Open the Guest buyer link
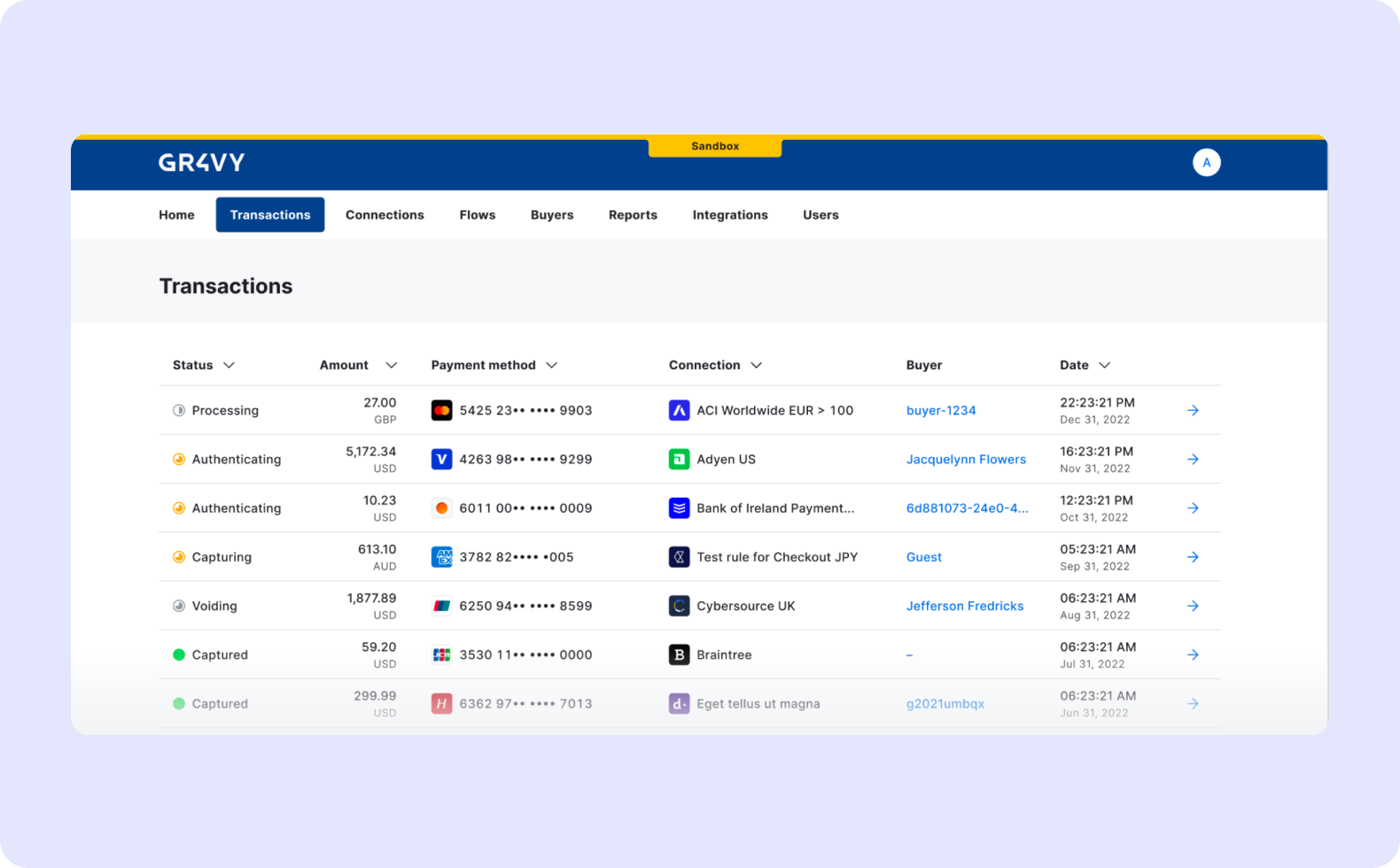This screenshot has width=1400, height=868. [x=923, y=557]
